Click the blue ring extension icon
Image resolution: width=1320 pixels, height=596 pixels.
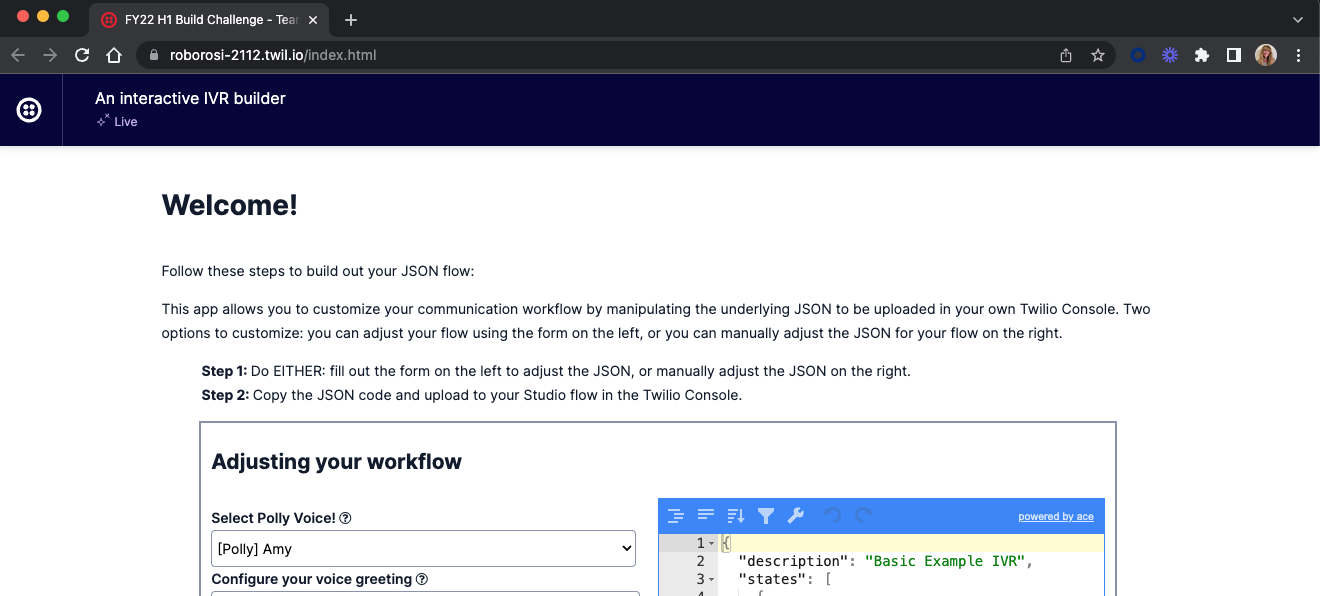point(1138,55)
